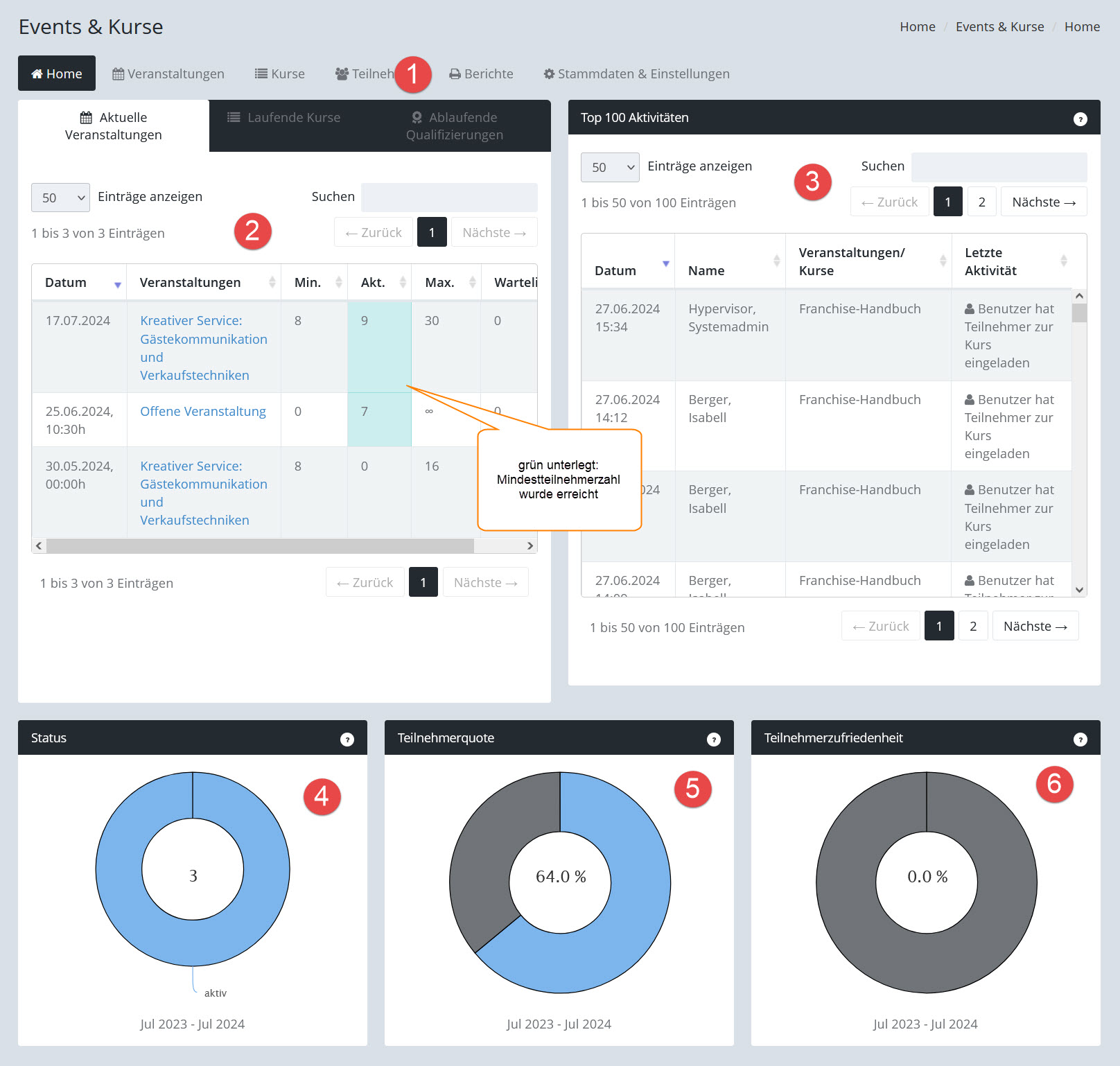Sort activities by Name column arrows
This screenshot has width=1120, height=1066.
[x=776, y=261]
